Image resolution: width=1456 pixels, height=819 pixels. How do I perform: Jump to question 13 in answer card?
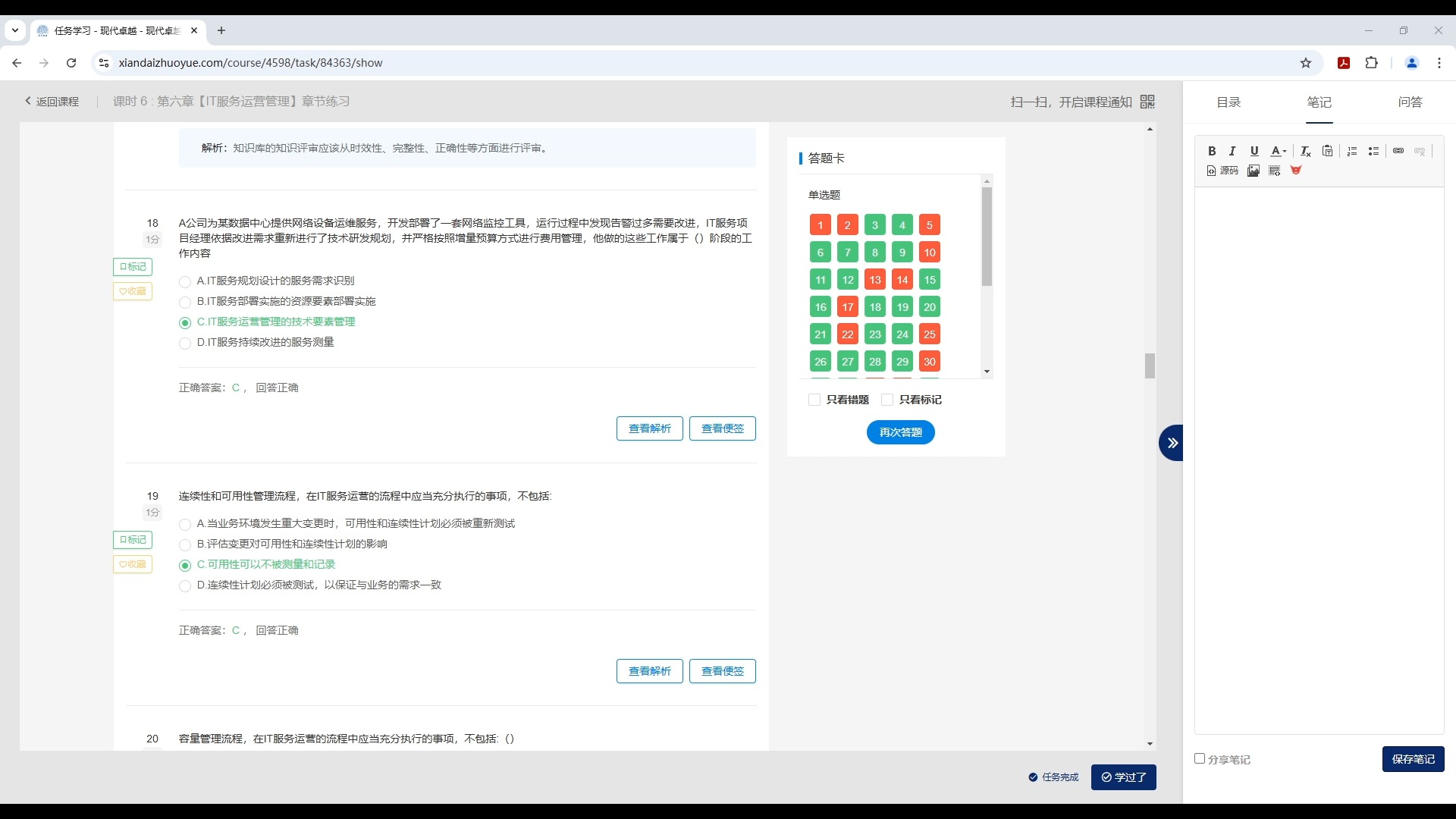[x=875, y=280]
